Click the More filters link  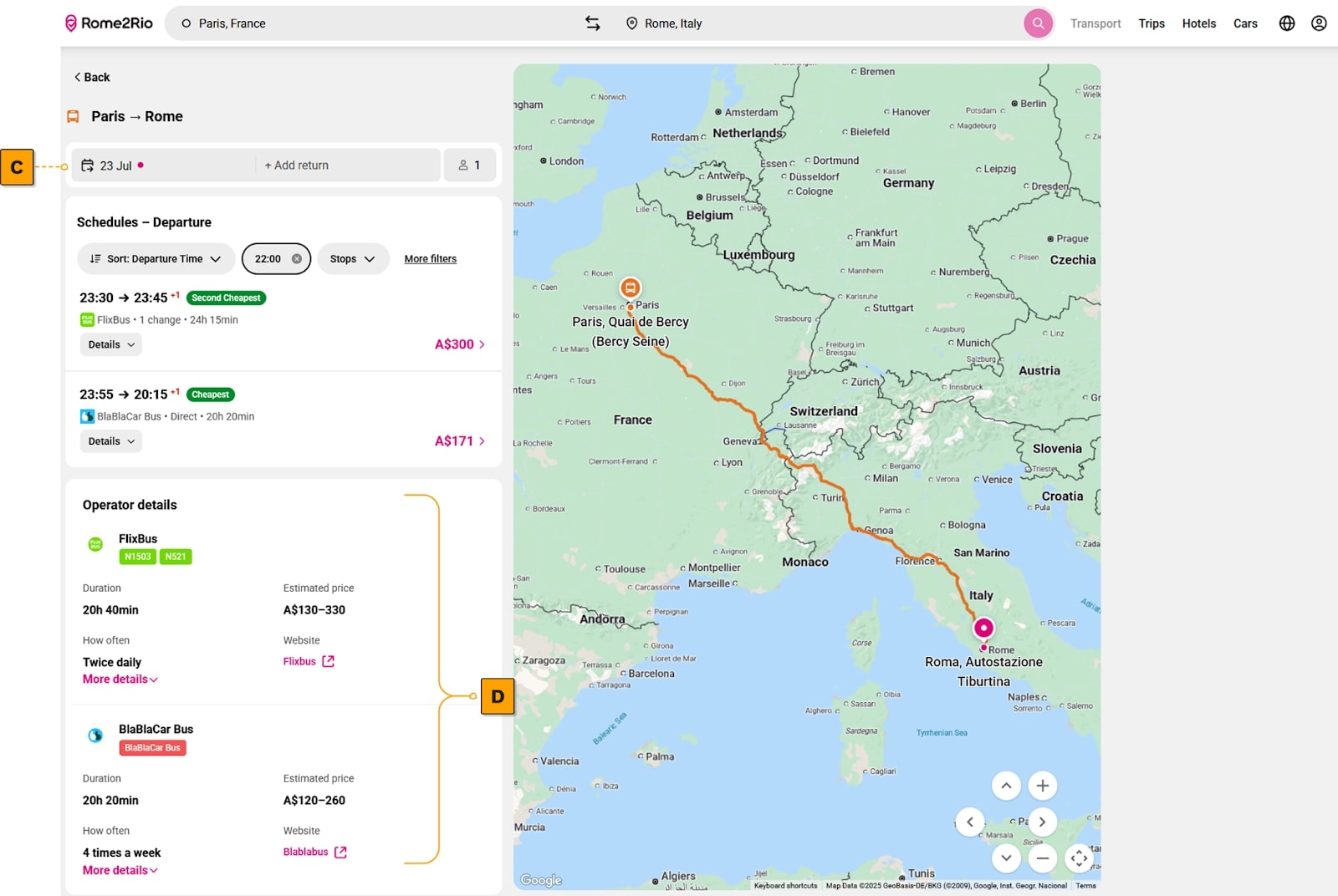[431, 258]
